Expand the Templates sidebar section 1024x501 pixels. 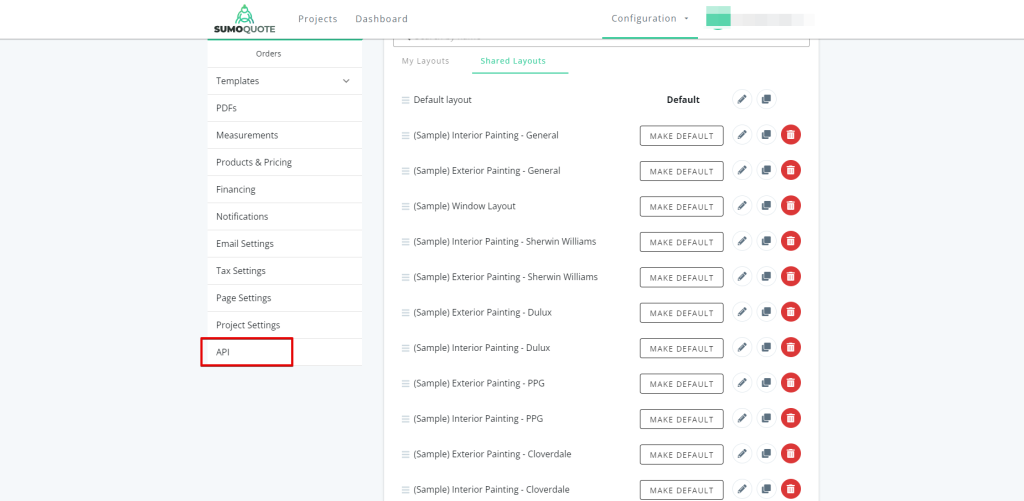point(346,81)
